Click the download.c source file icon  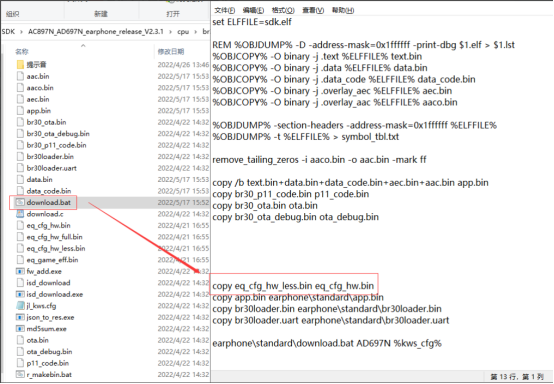tap(20, 214)
